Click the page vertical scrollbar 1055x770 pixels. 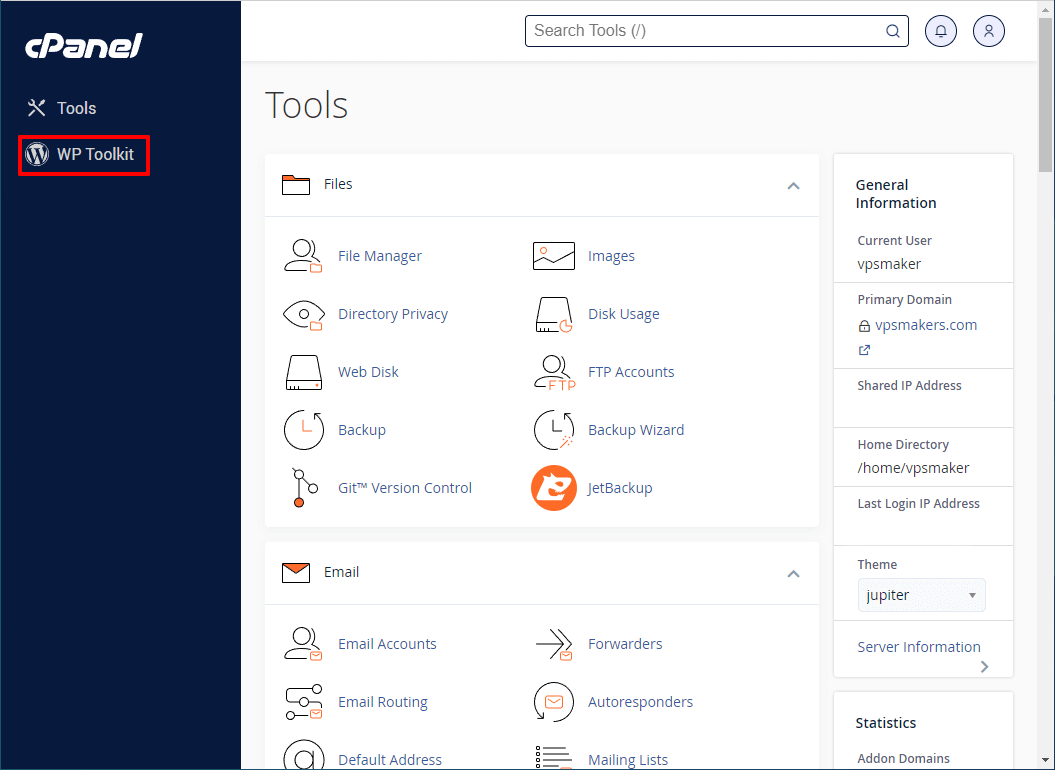pos(1045,94)
